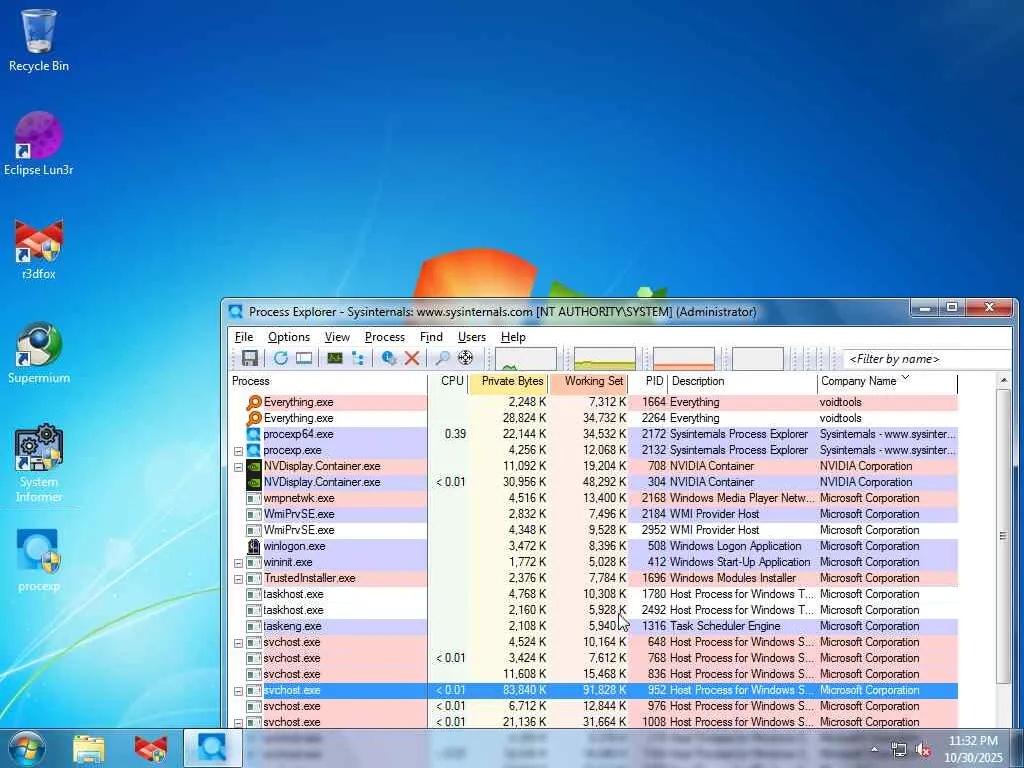Click the Find Window's Process crosshair icon
Image resolution: width=1024 pixels, height=768 pixels.
tap(465, 358)
